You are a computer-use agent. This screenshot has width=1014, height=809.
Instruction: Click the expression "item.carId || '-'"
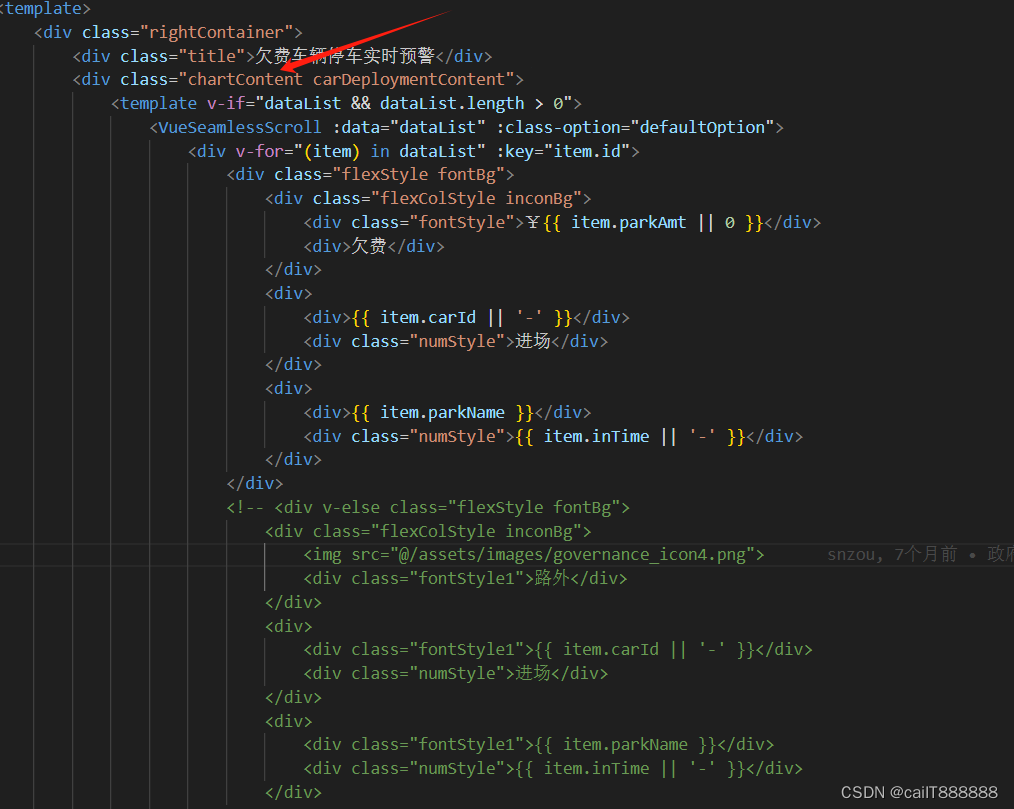458,316
